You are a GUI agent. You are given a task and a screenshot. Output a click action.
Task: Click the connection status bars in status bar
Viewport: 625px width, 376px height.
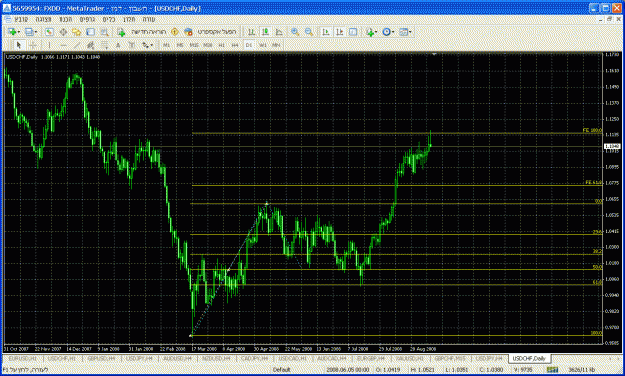tap(552, 370)
